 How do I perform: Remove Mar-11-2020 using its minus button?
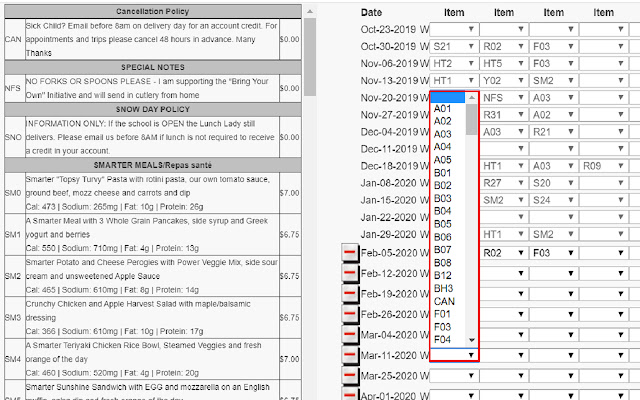[x=350, y=355]
